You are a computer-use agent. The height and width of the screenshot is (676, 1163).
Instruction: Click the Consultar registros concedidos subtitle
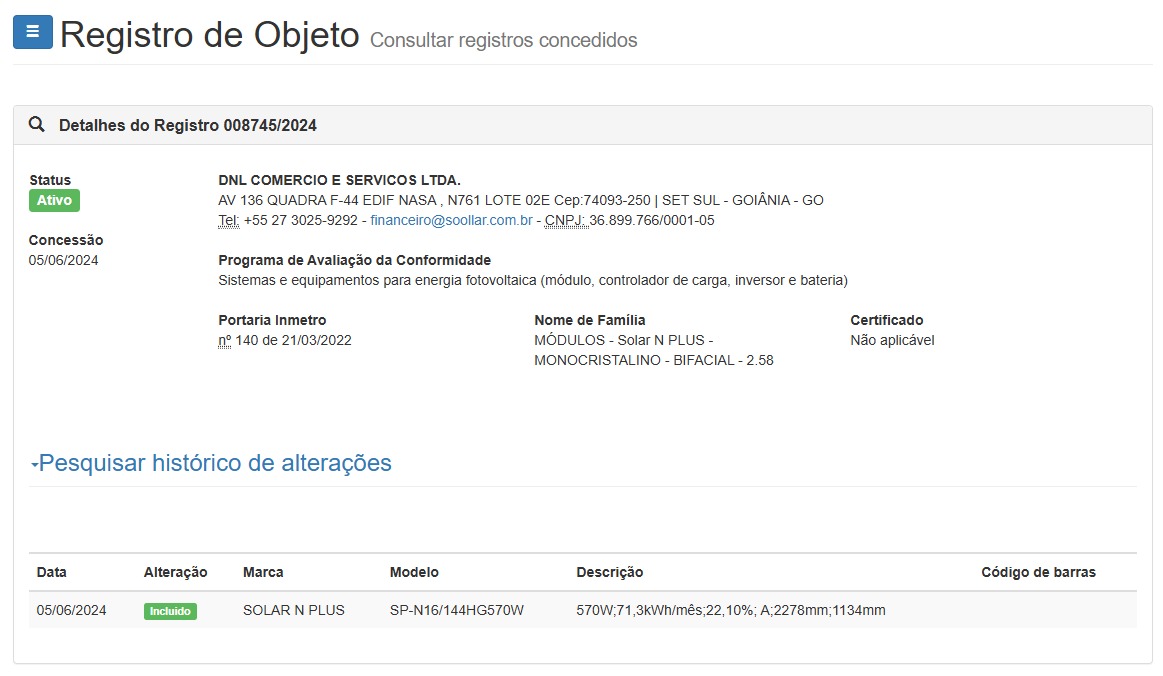pos(504,40)
